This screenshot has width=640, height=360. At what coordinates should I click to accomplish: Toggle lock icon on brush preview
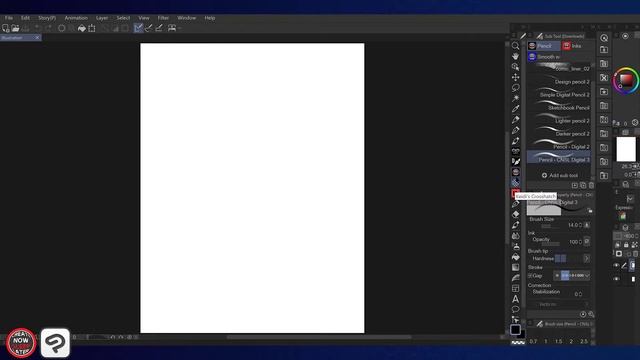[x=590, y=211]
